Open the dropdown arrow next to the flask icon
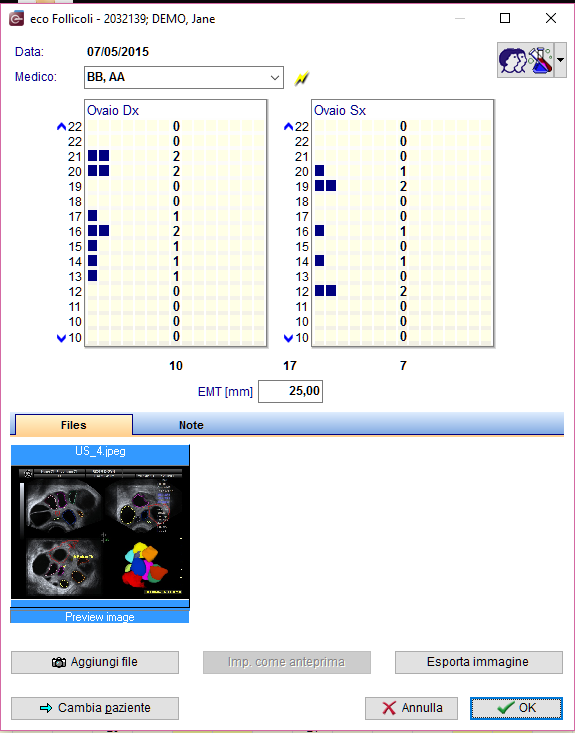 click(x=560, y=60)
